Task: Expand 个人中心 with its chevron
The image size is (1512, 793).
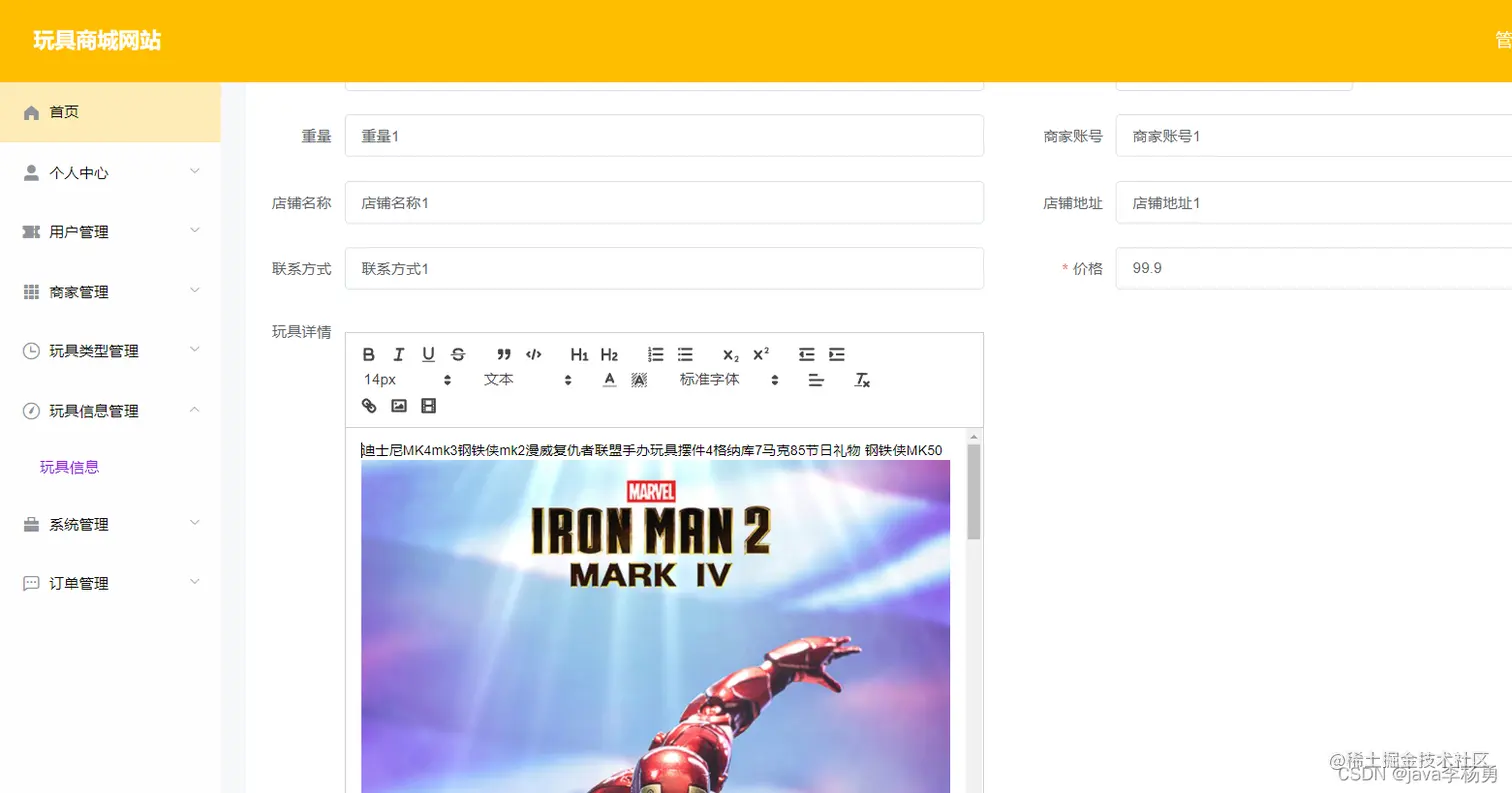Action: [195, 171]
